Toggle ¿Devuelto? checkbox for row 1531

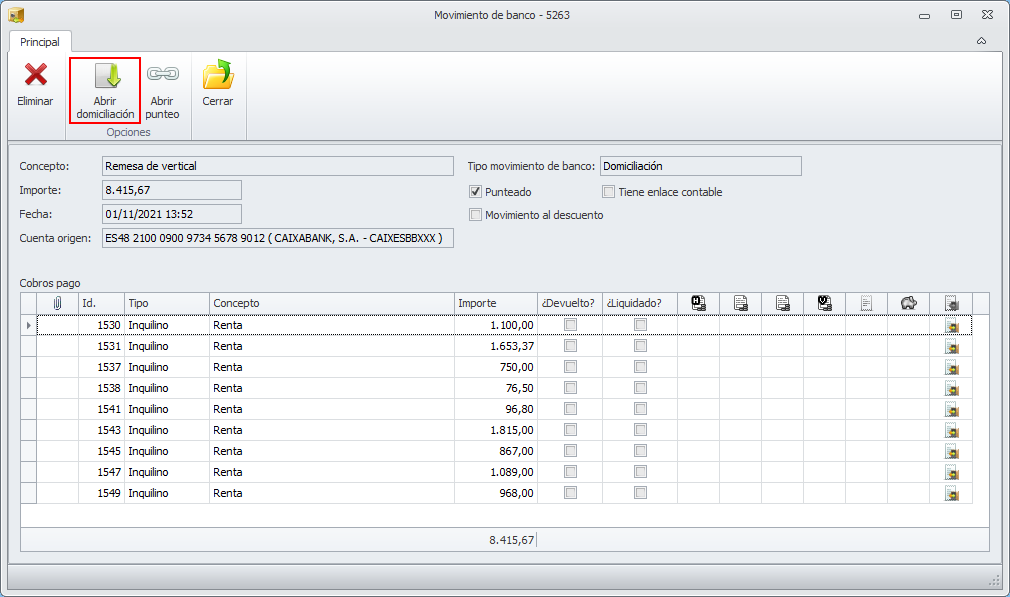[x=570, y=346]
